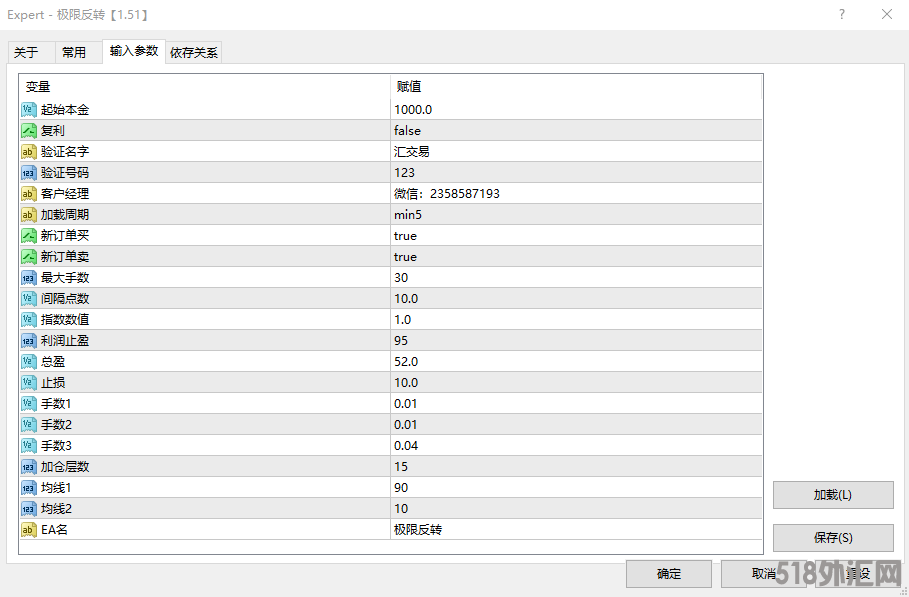
Task: Click the boolean icon beside 新订单买
Action: (x=29, y=235)
